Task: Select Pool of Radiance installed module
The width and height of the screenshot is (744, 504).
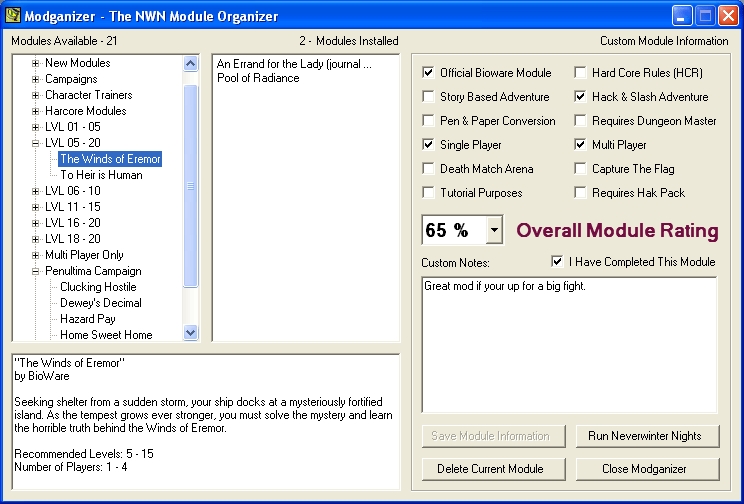Action: pyautogui.click(x=258, y=78)
